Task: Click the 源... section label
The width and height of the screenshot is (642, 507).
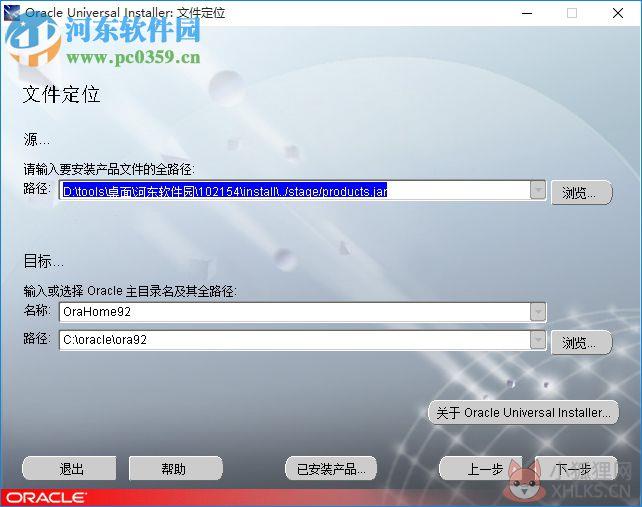Action: (x=36, y=139)
